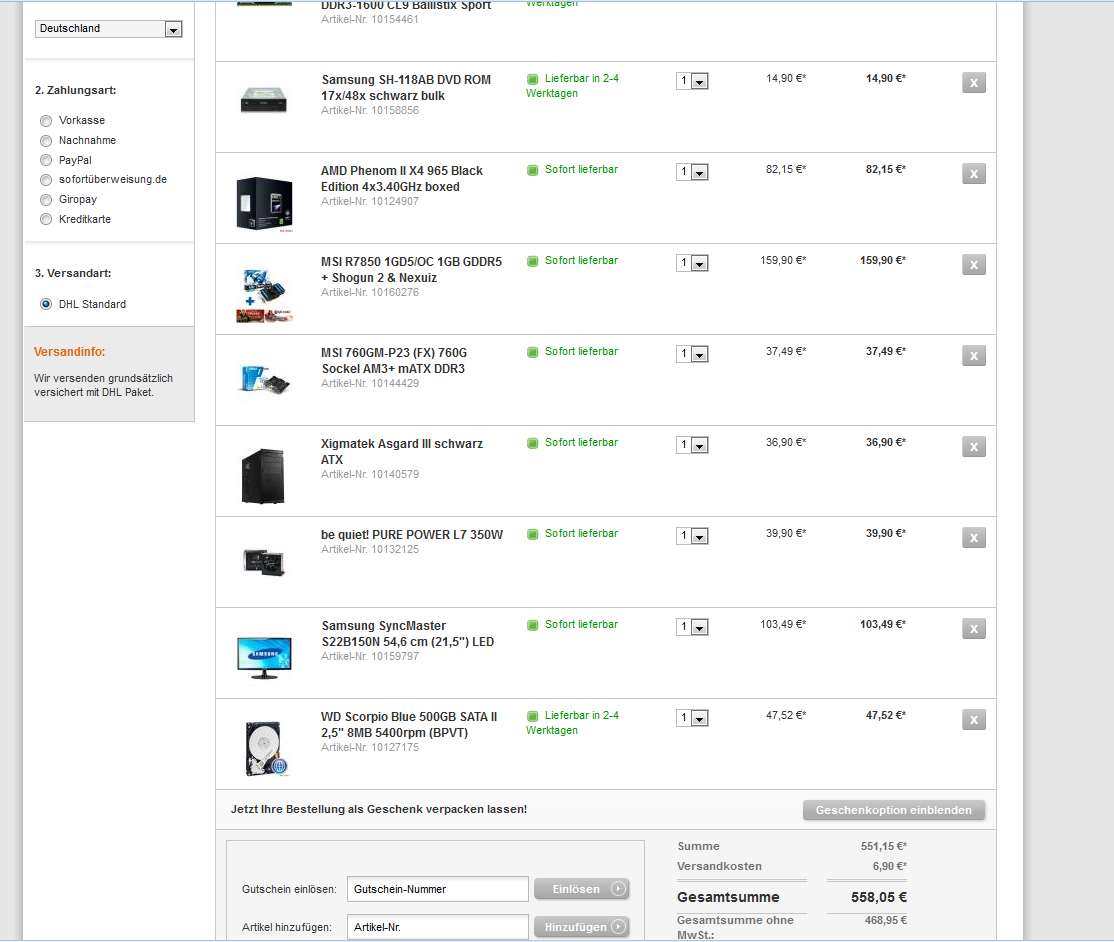Viewport: 1114px width, 942px height.
Task: Select DHL Standard shipping option
Action: tap(46, 304)
